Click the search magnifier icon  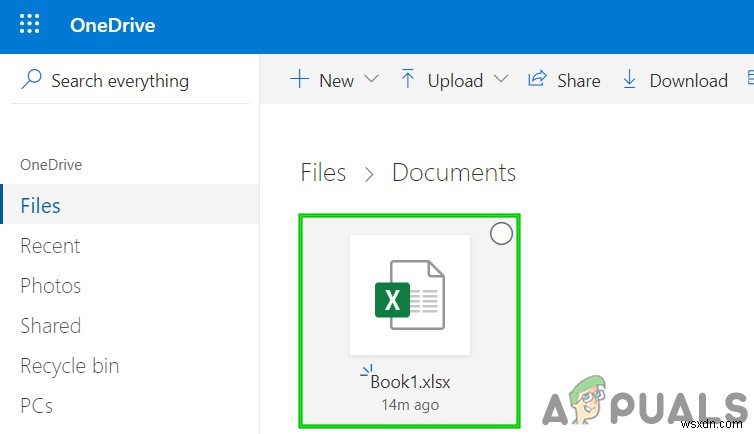click(31, 79)
